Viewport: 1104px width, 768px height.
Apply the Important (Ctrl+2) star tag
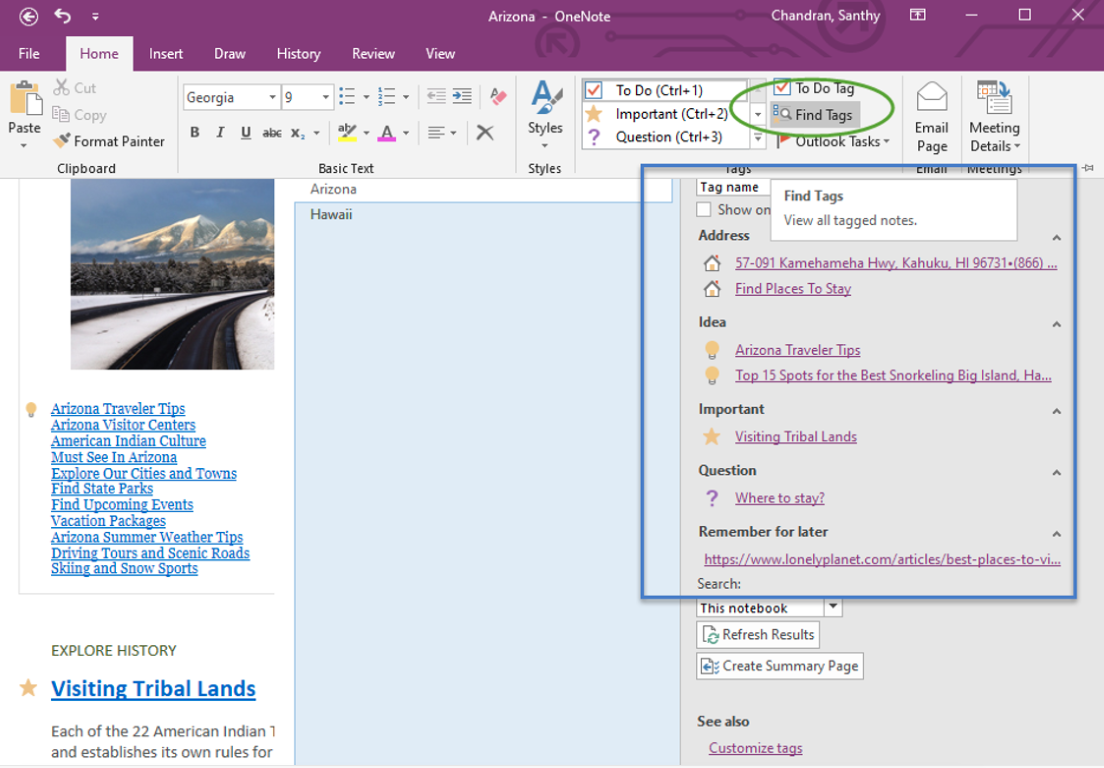point(664,114)
